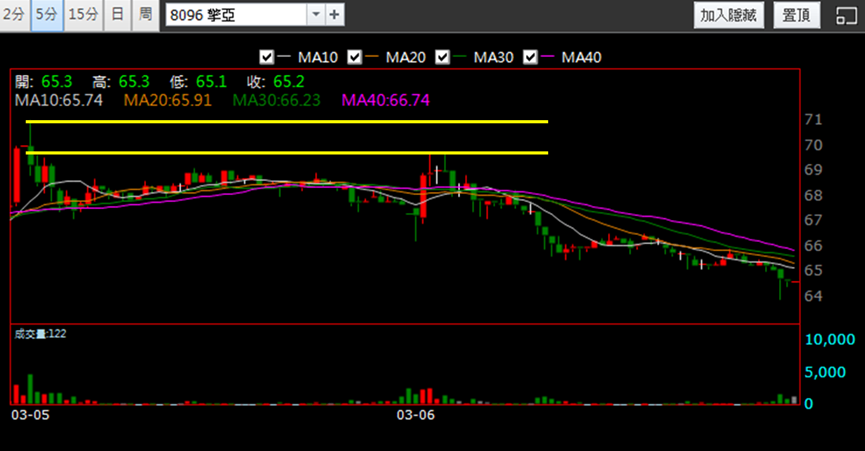Toggle the MA10 checkbox
Screen dimensions: 865x451
[x=267, y=57]
